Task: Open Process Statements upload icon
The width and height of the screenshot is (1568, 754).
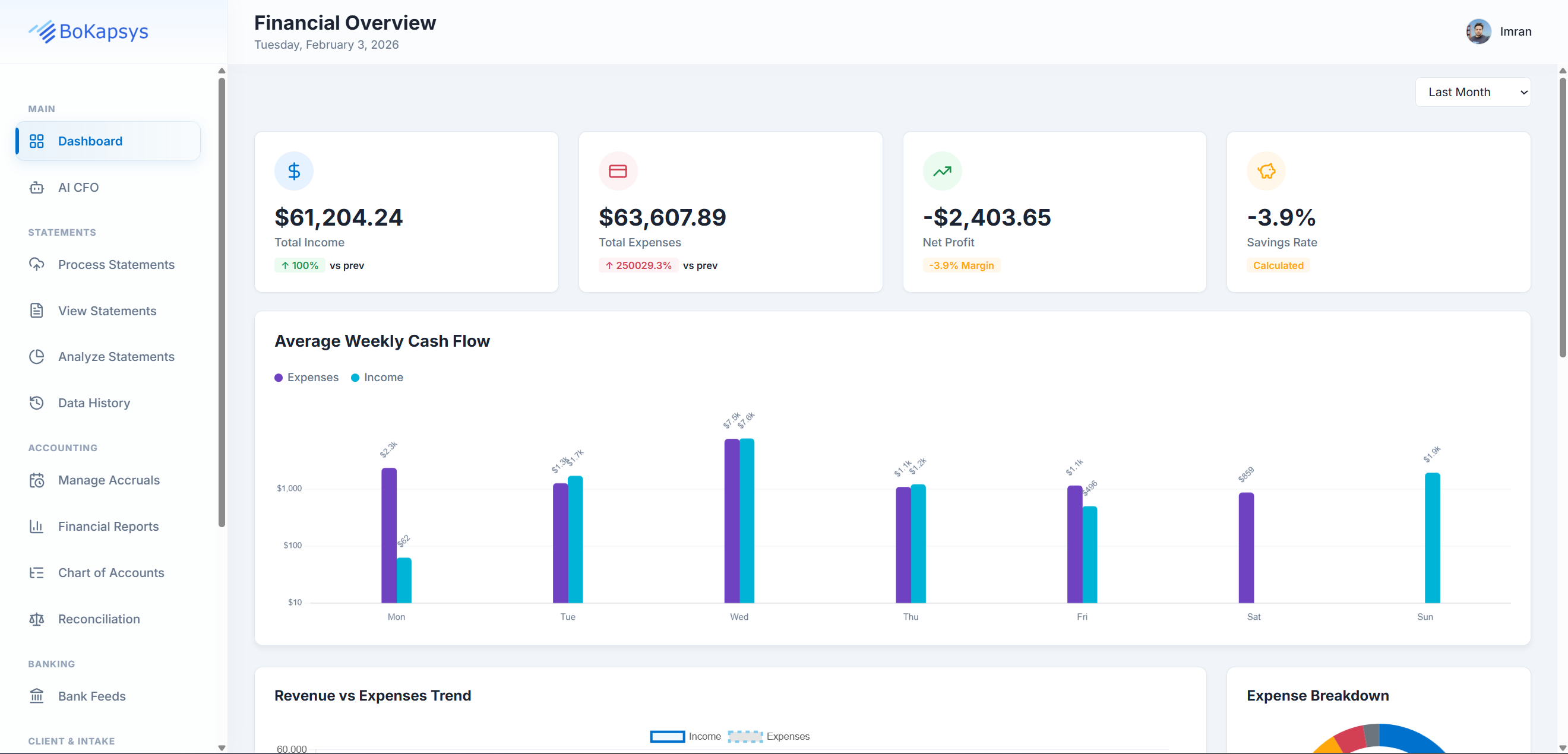Action: (x=37, y=264)
